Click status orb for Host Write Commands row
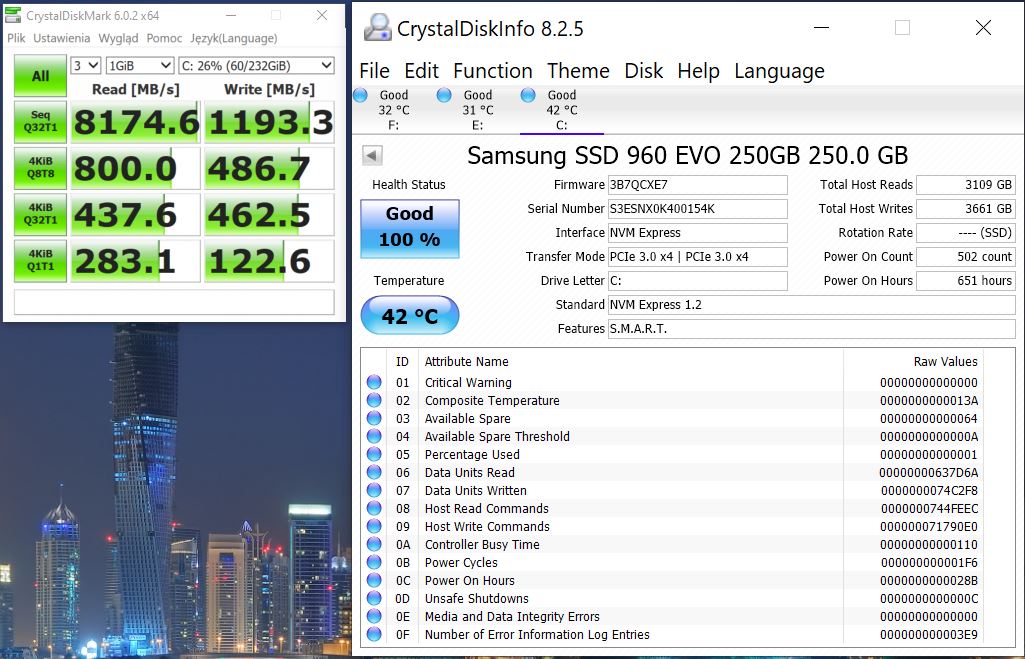 (x=374, y=526)
